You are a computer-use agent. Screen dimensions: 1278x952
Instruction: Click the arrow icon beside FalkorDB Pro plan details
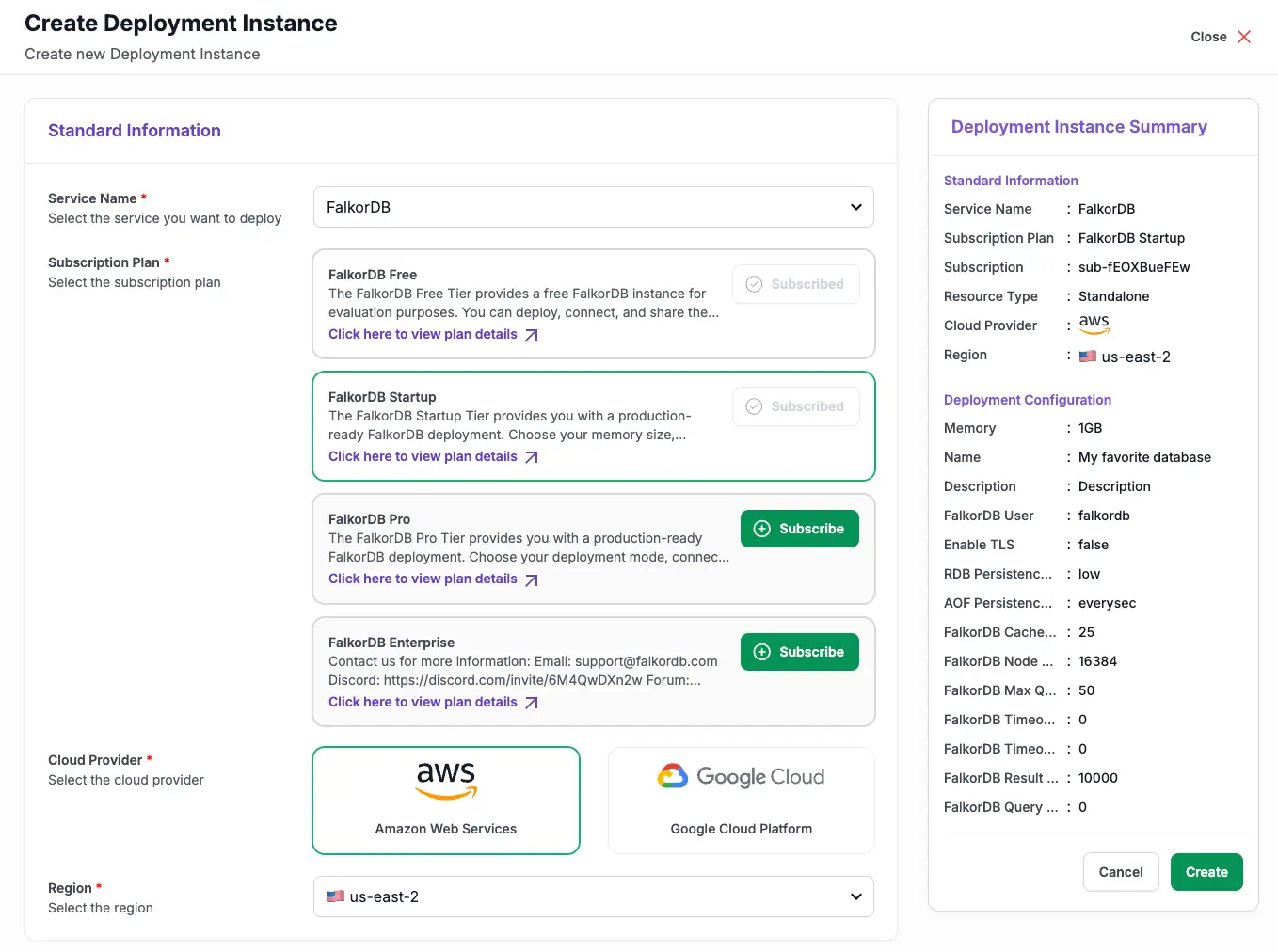point(532,579)
